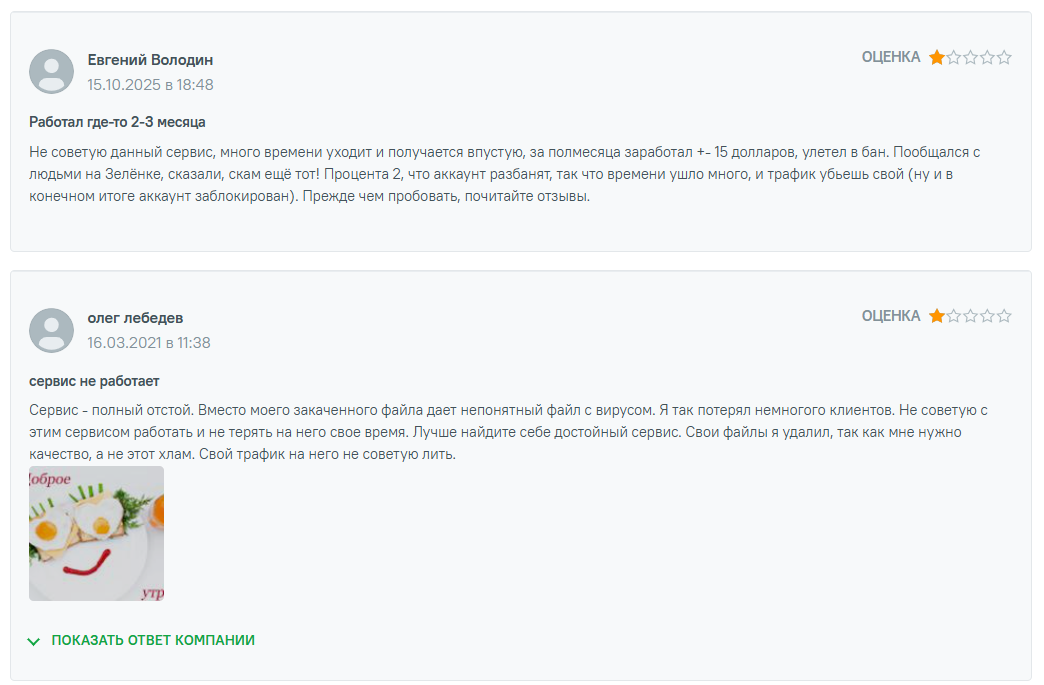
Task: Toggle the filled star on олег's rating
Action: click(937, 315)
